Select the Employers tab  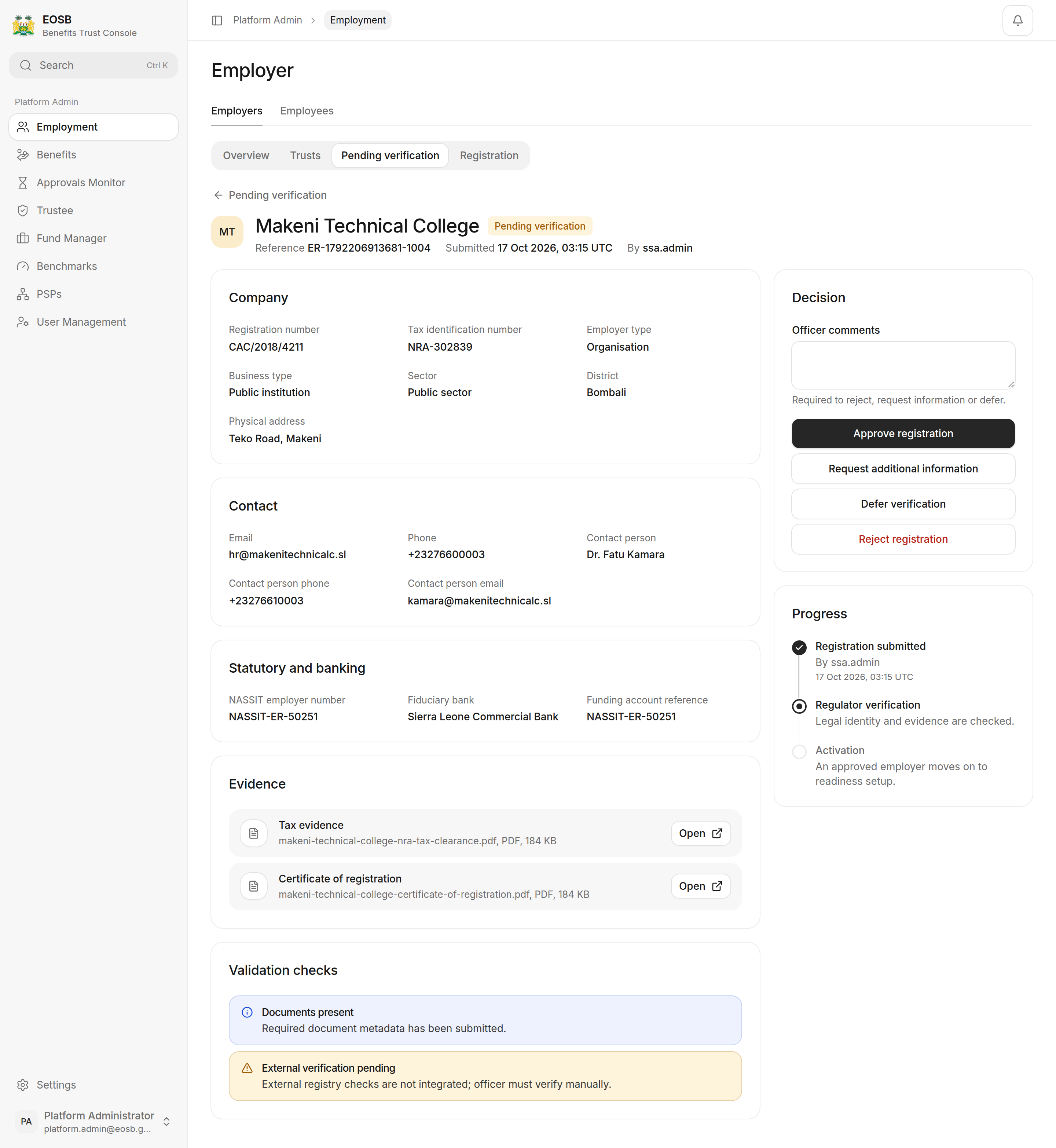236,111
